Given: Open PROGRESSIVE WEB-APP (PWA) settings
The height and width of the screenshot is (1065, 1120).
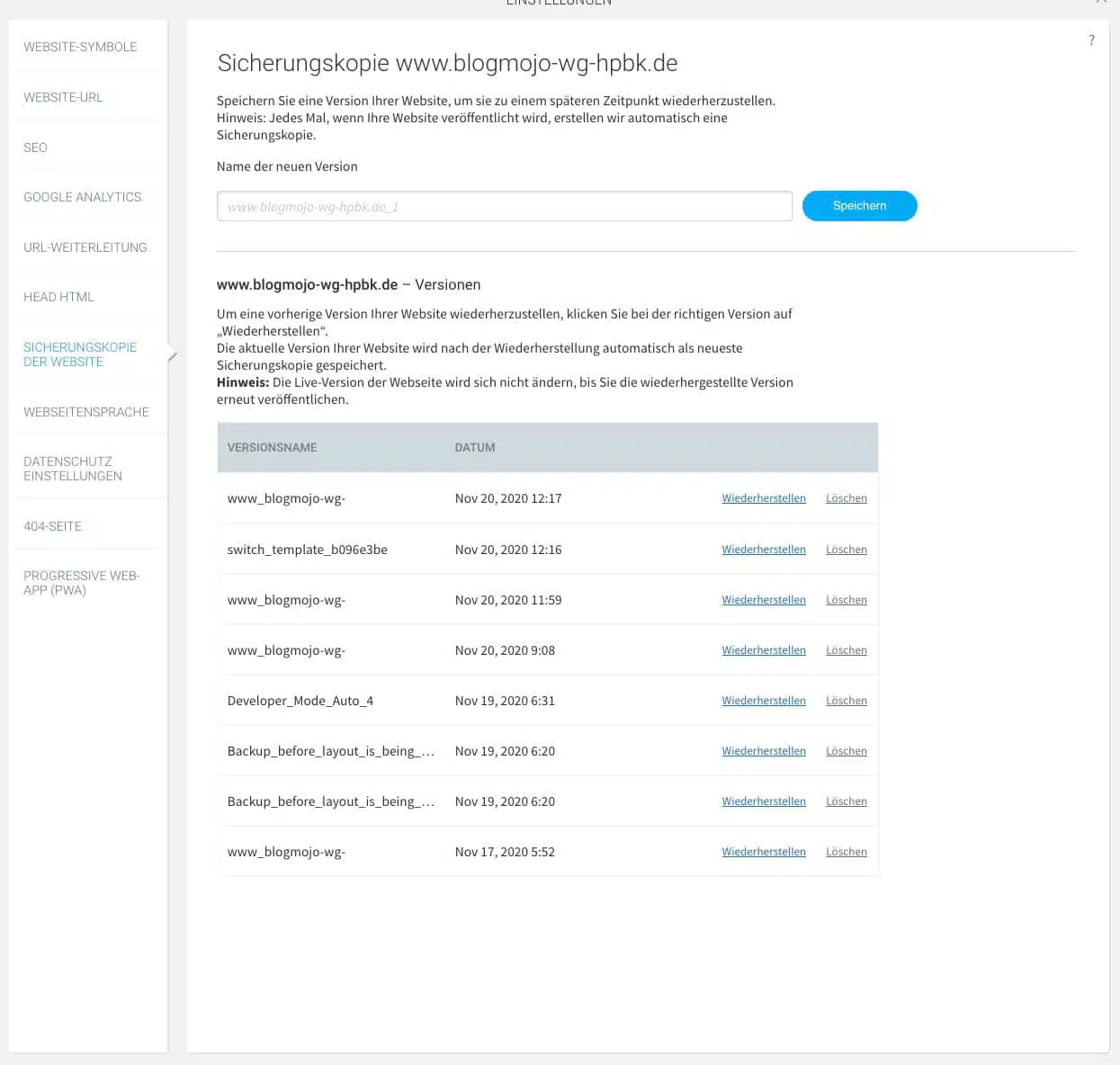Looking at the screenshot, I should [x=82, y=583].
